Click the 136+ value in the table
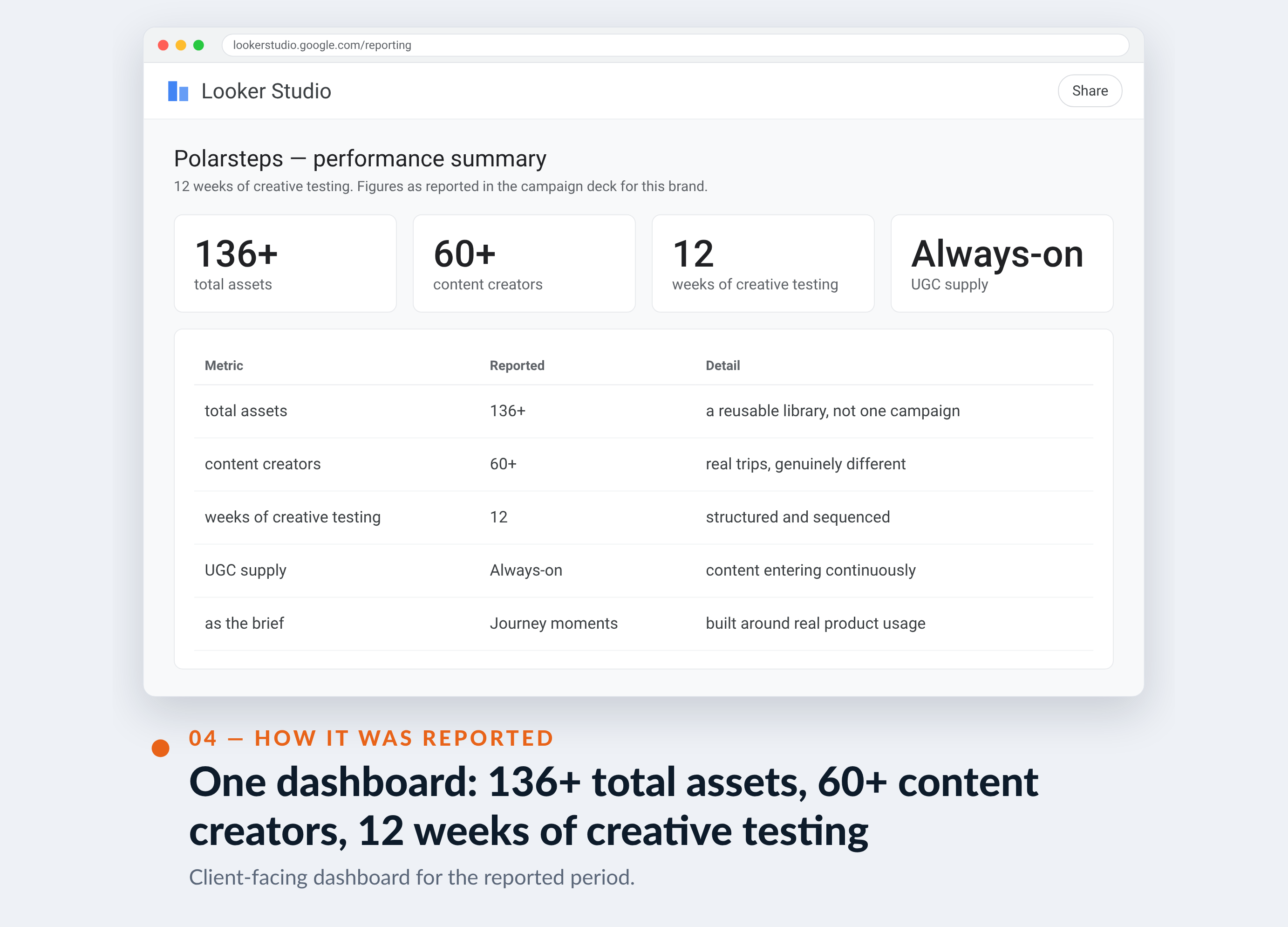 tap(508, 411)
